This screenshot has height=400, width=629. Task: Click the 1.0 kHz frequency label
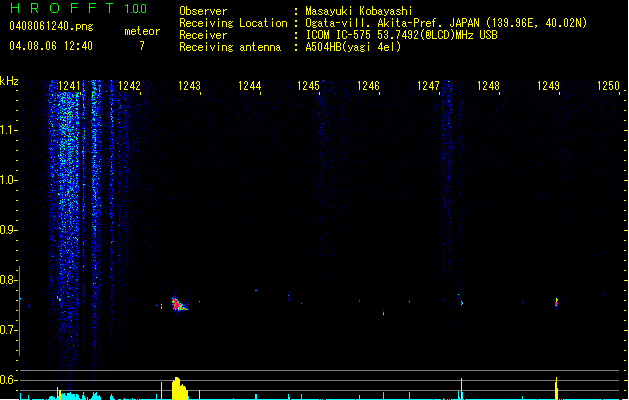coord(7,180)
